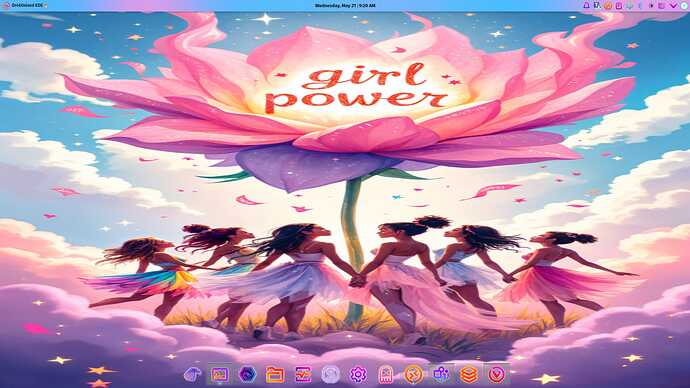Open the orange file manager folder in dock
Image resolution: width=690 pixels, height=388 pixels.
coord(275,375)
